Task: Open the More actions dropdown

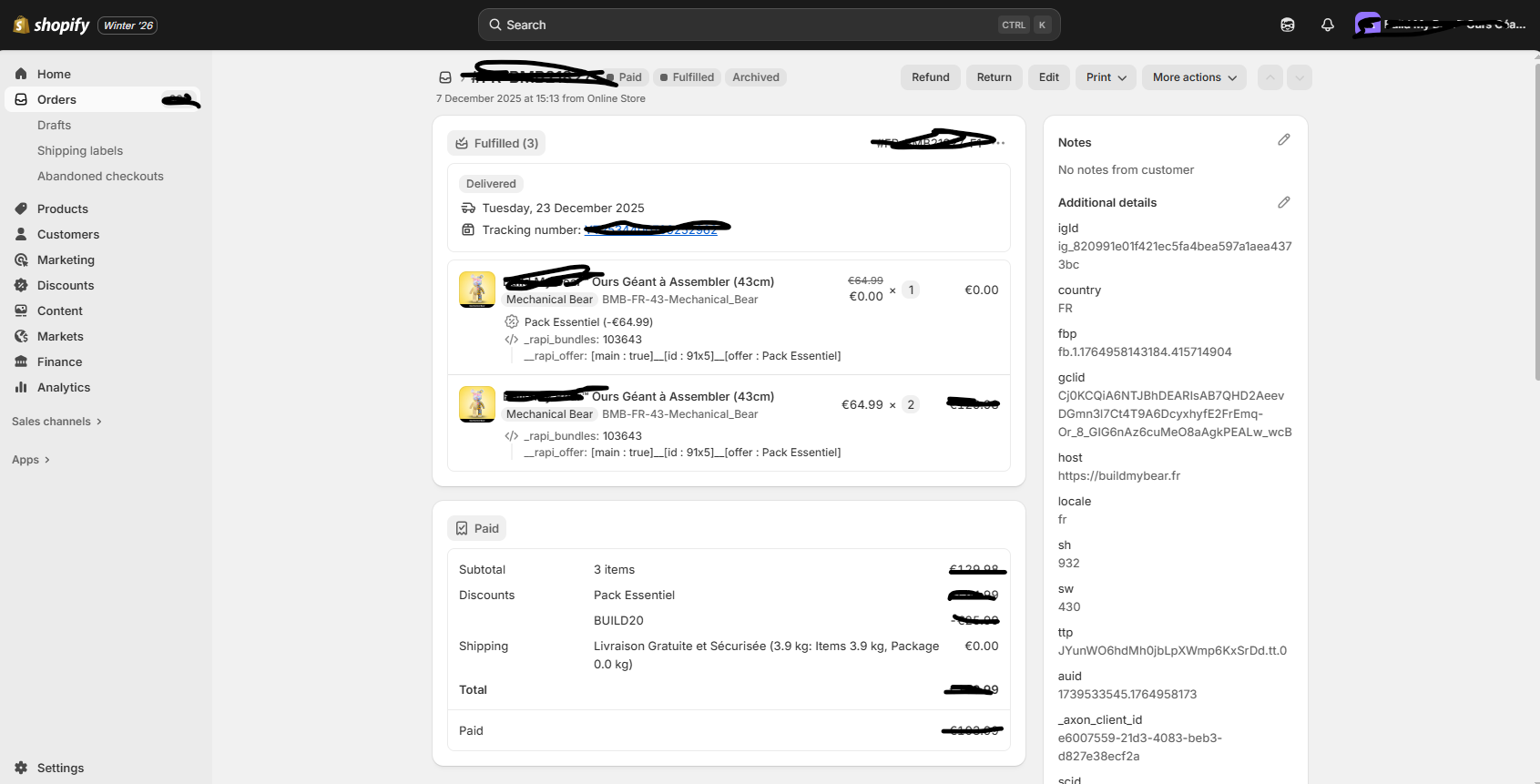Action: point(1194,77)
